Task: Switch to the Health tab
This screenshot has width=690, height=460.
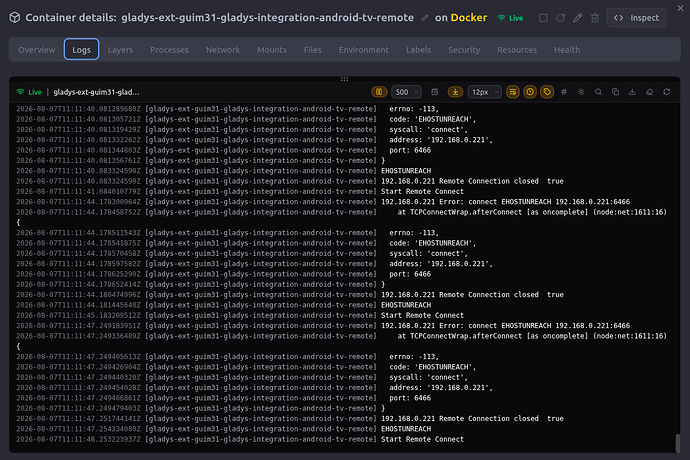Action: click(x=567, y=50)
